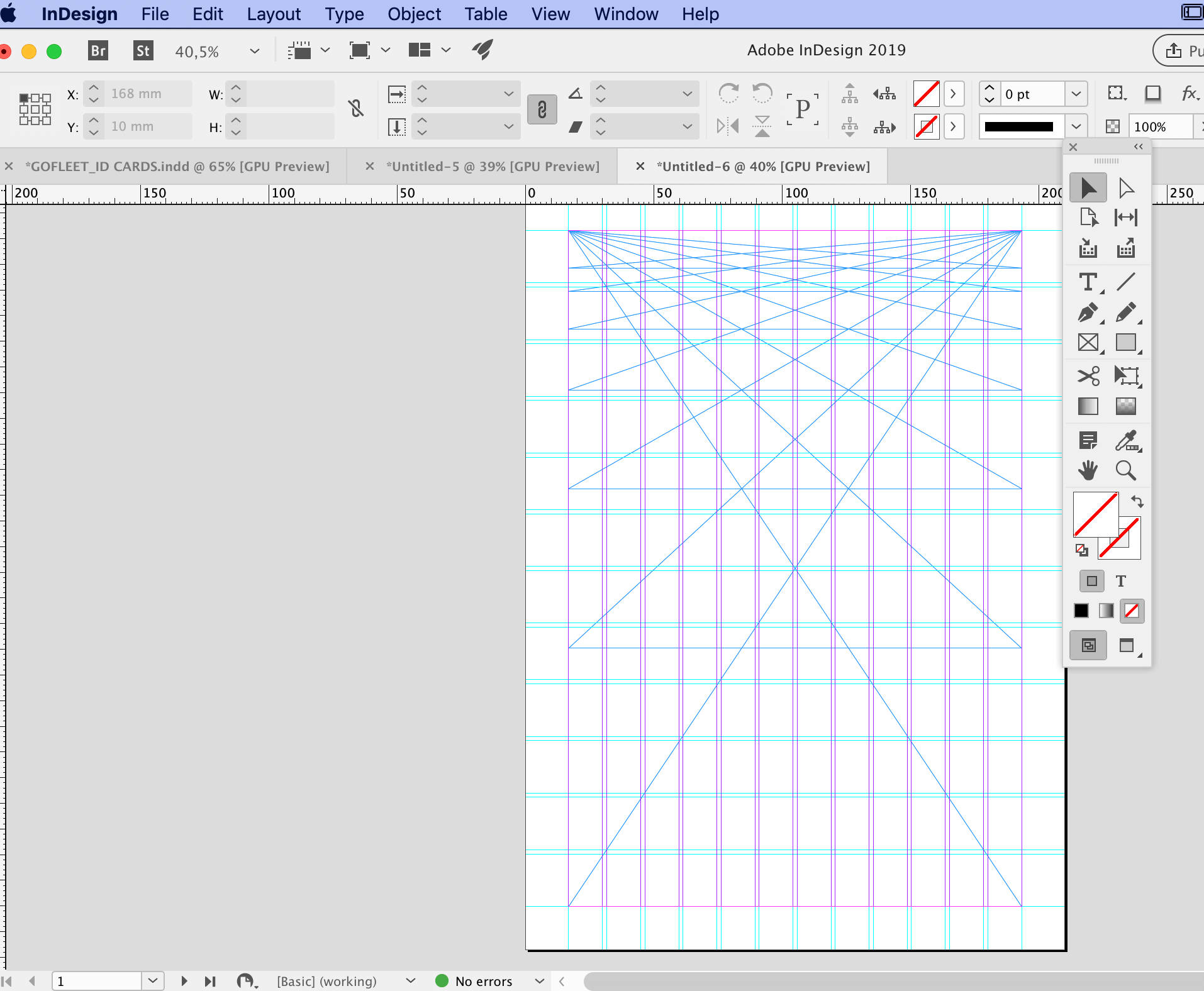Select the Type tool

point(1089,282)
